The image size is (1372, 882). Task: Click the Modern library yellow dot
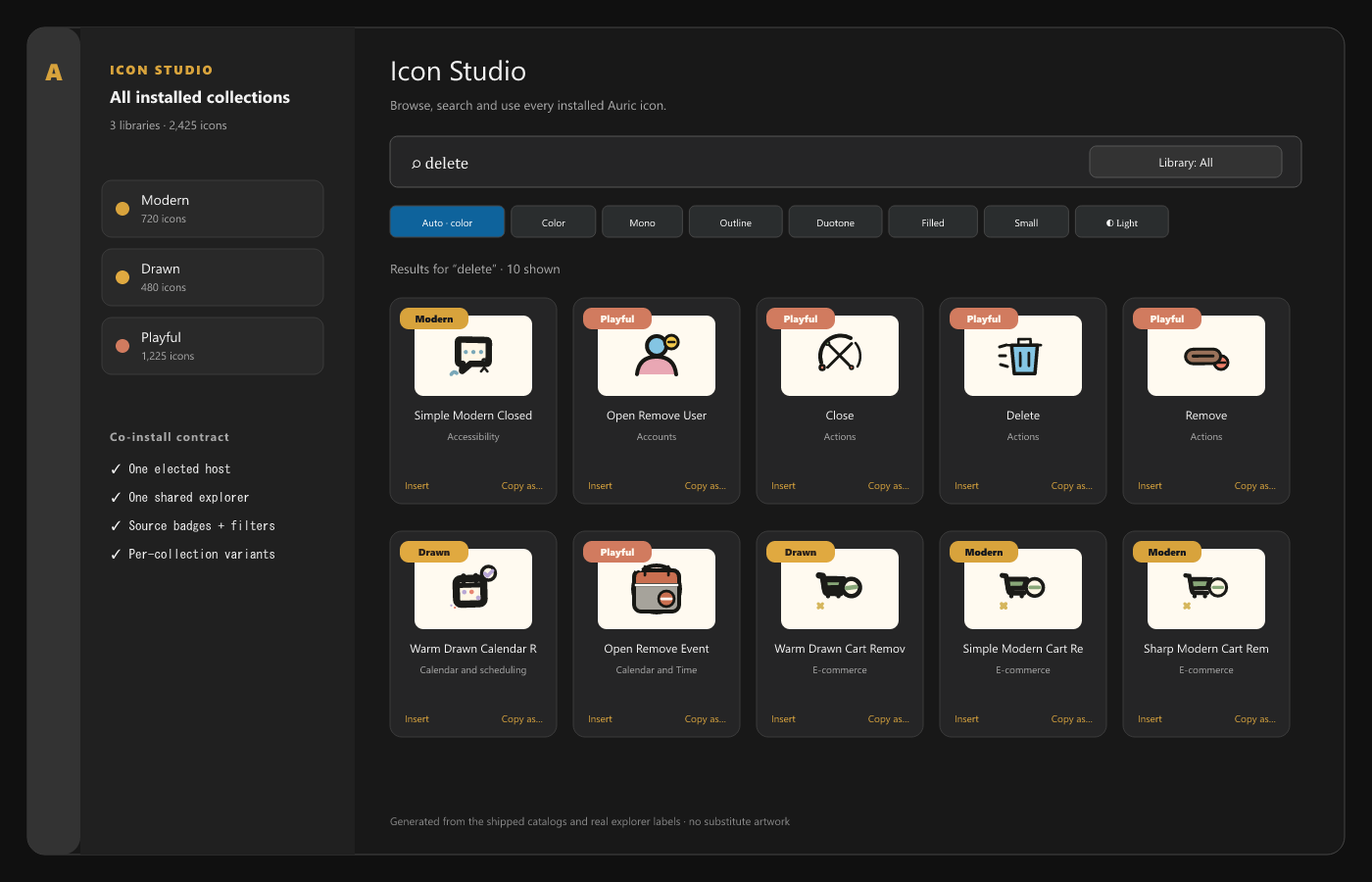[122, 209]
